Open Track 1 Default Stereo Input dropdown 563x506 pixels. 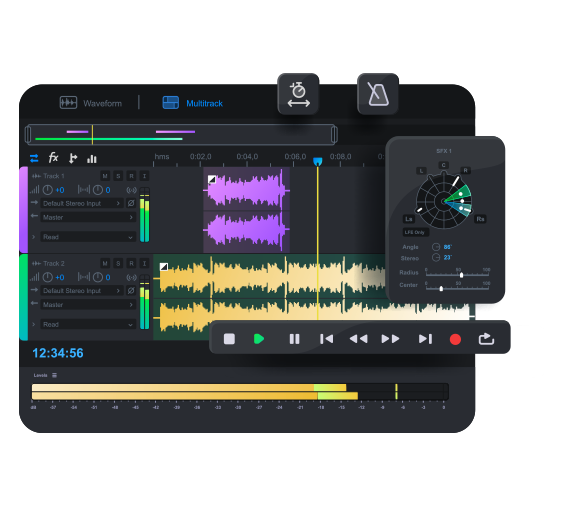click(x=82, y=203)
